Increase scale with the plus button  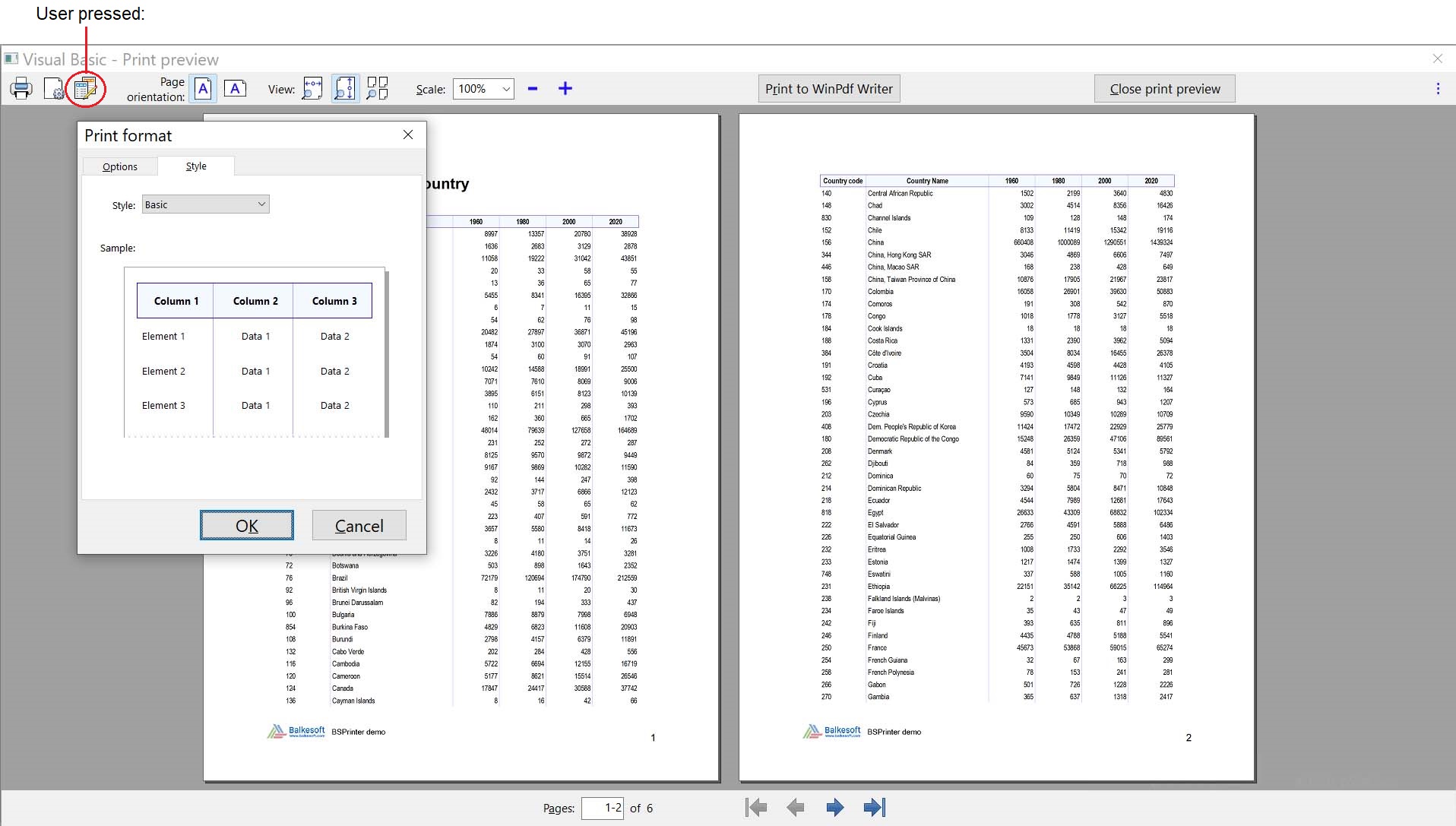tap(565, 89)
